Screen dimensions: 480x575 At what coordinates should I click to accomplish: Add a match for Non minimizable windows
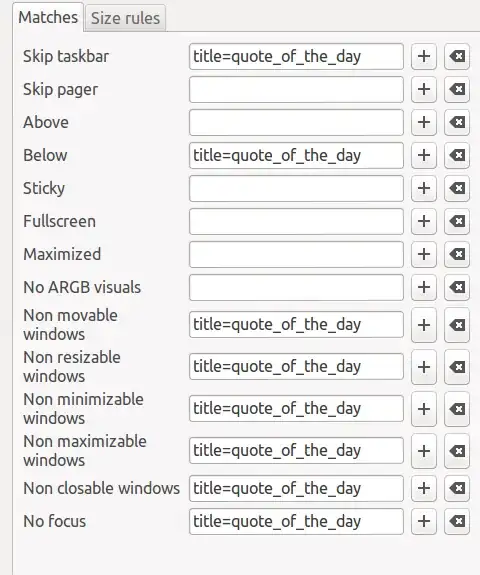424,409
